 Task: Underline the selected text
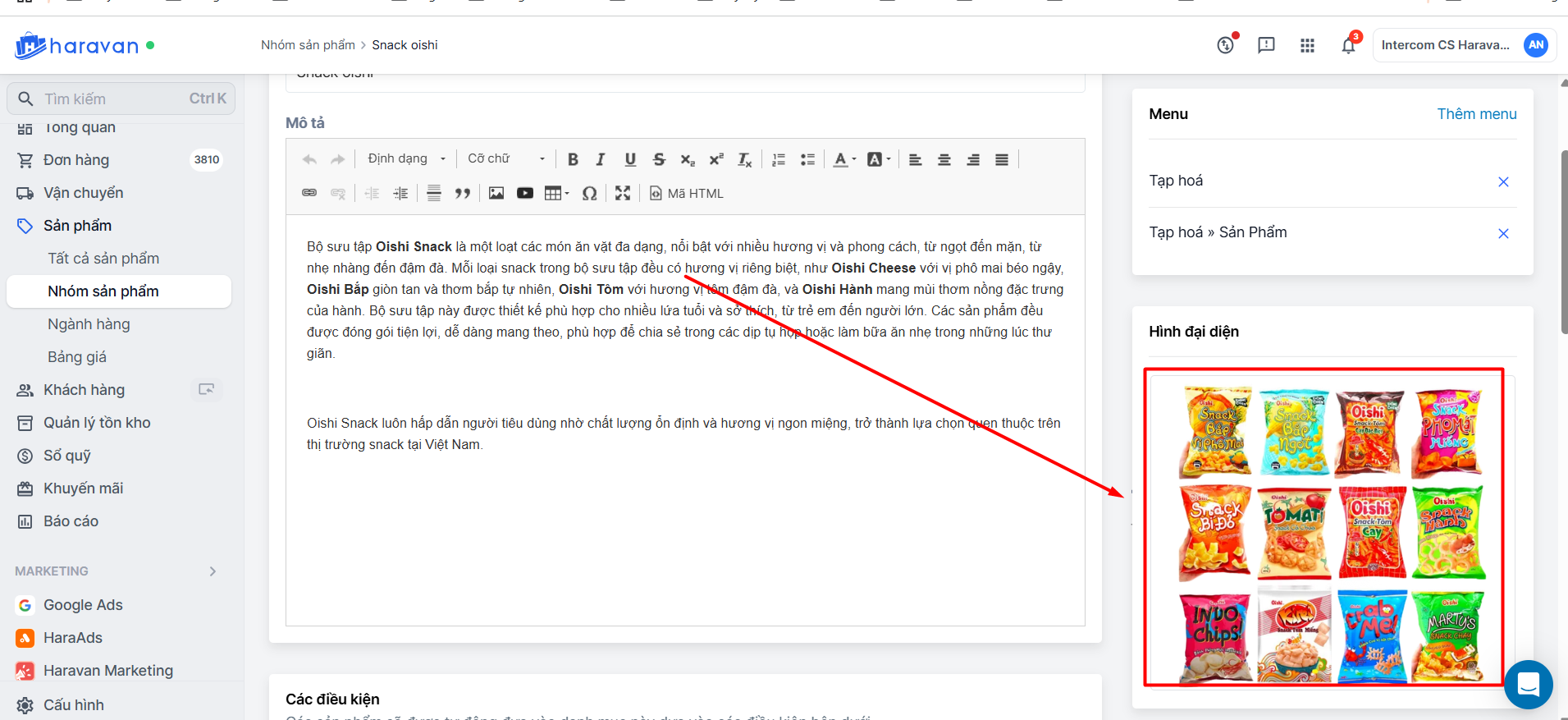pyautogui.click(x=630, y=159)
